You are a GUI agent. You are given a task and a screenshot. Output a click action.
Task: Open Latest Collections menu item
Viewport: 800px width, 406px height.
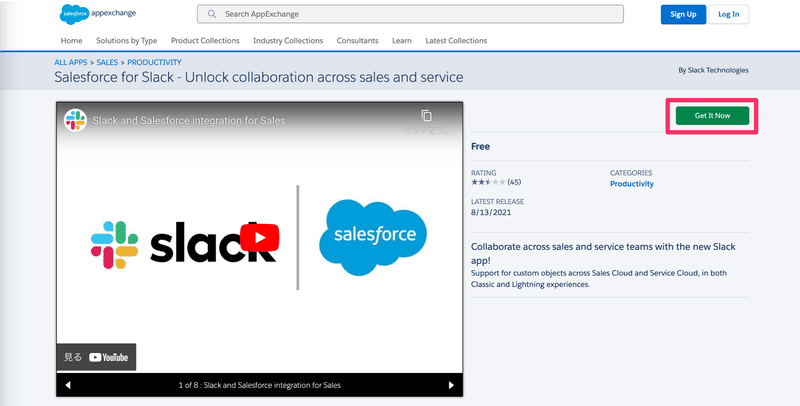(456, 41)
